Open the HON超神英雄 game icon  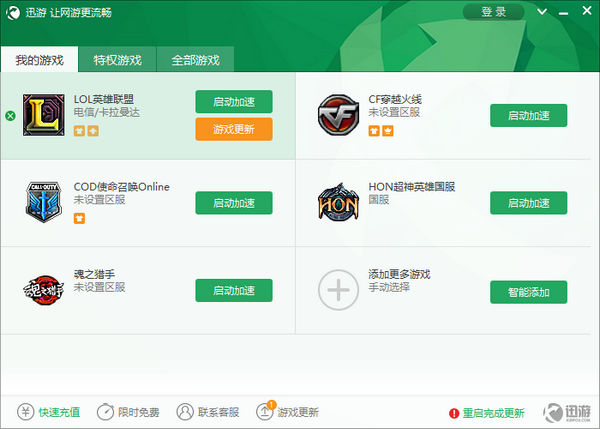338,202
